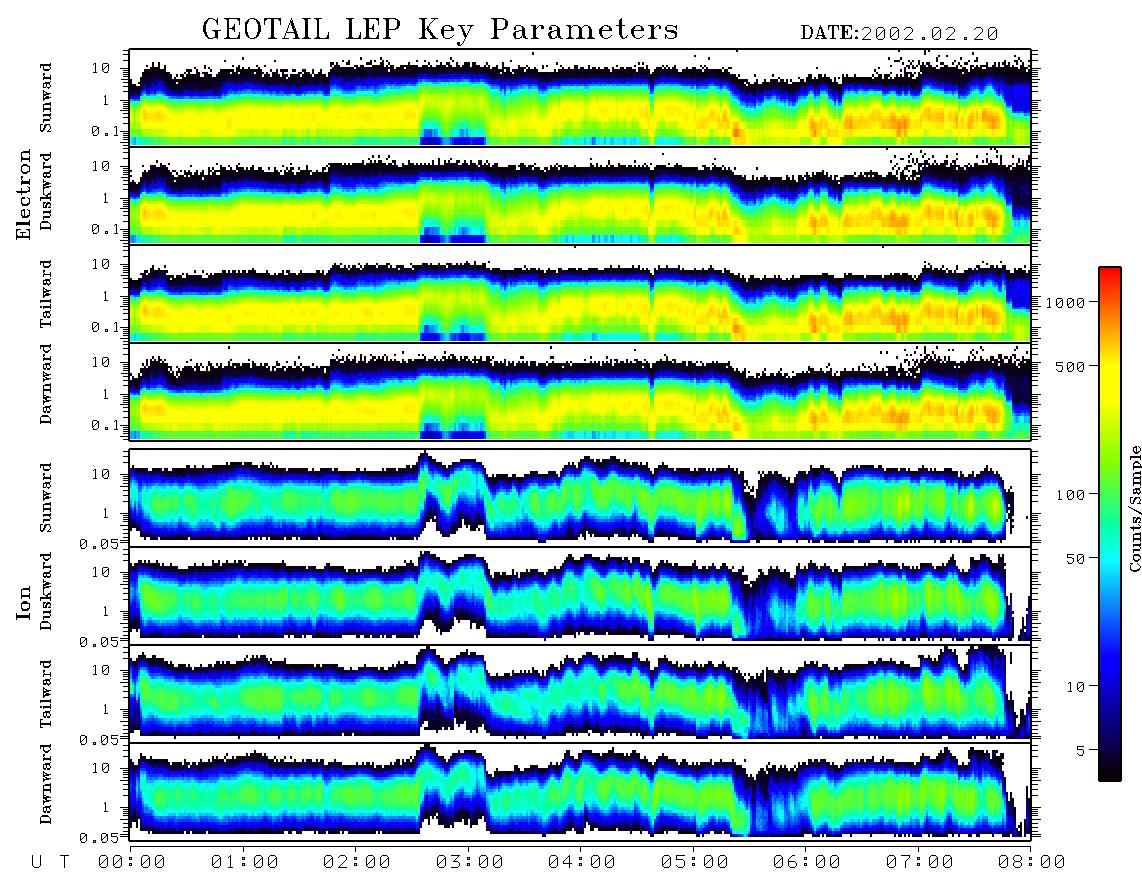Screen dimensions: 1142x880
Task: Click the vertical "Electron" group label
Action: click(x=24, y=194)
